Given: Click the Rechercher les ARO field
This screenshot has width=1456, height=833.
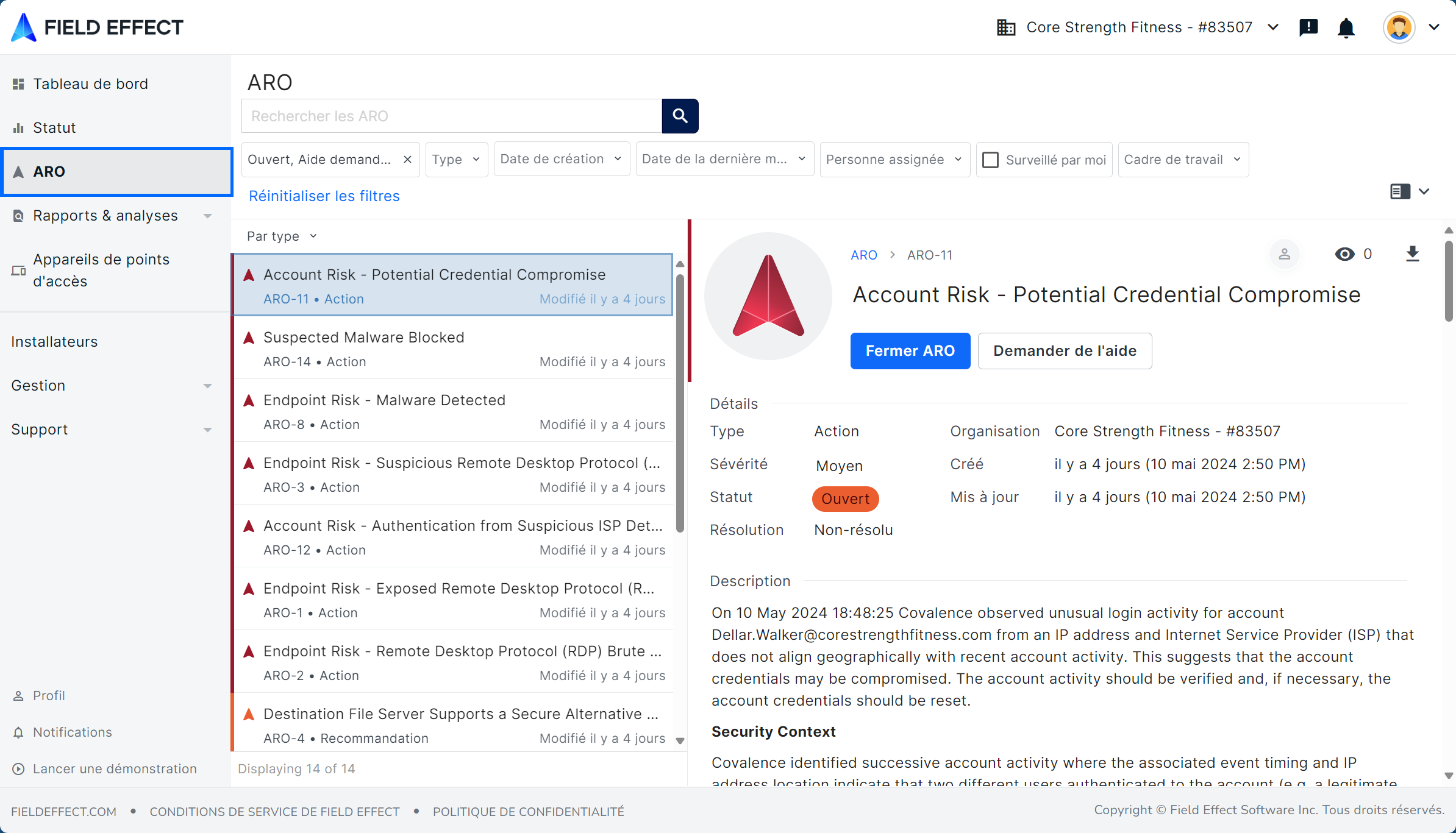Looking at the screenshot, I should (451, 116).
